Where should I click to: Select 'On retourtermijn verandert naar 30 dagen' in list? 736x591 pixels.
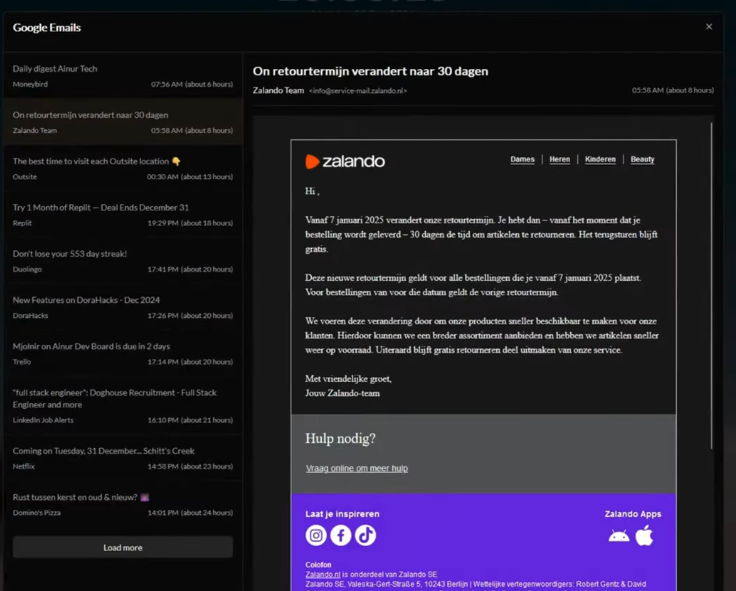(123, 122)
